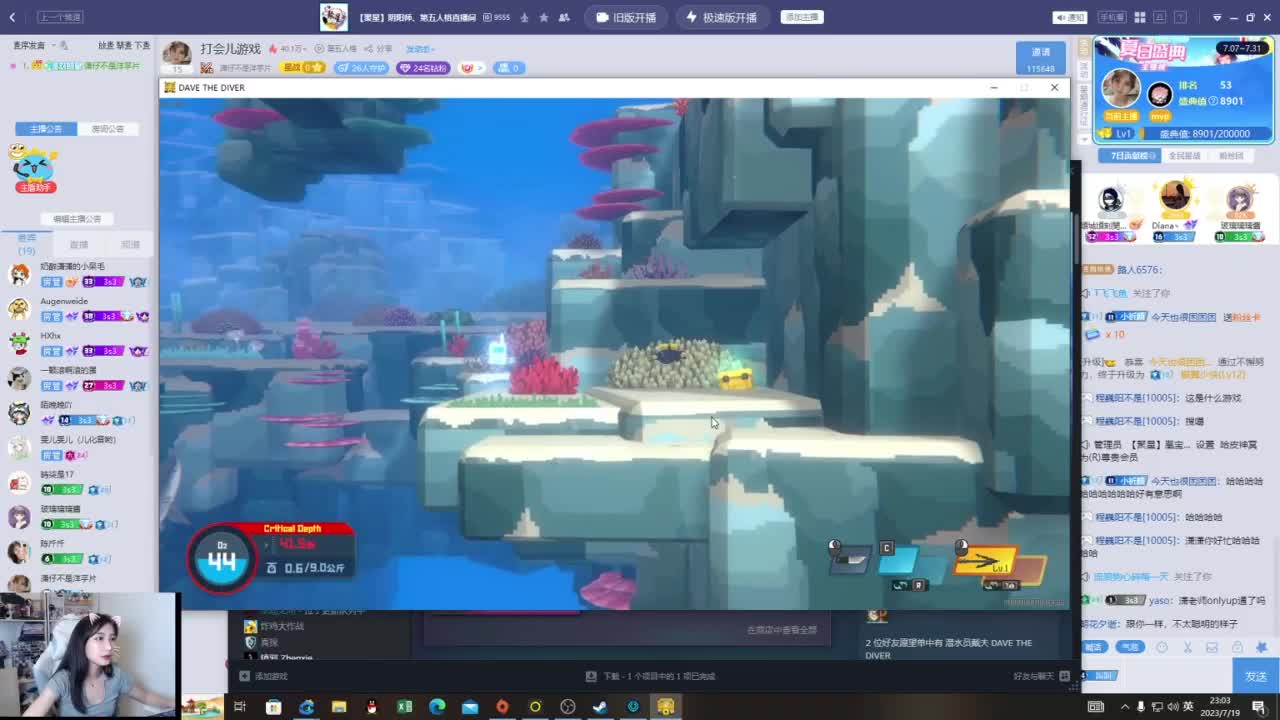Open the grid layout icon in title bar
The height and width of the screenshot is (720, 1280).
click(1140, 17)
